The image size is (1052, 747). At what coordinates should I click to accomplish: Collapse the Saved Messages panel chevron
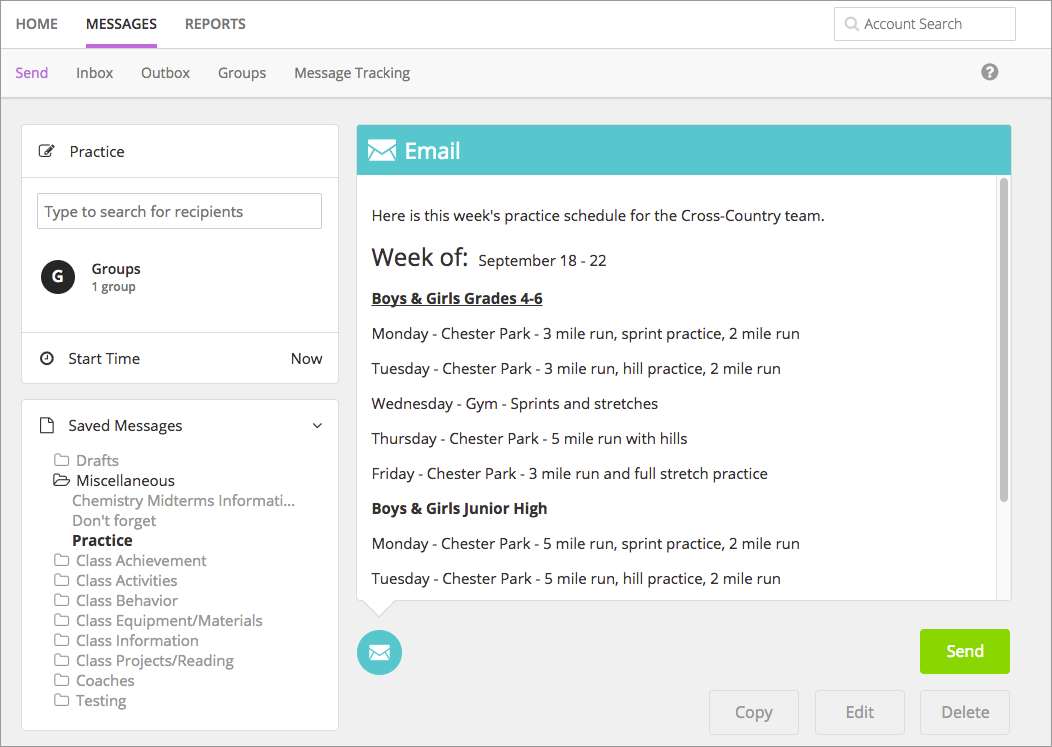point(317,426)
